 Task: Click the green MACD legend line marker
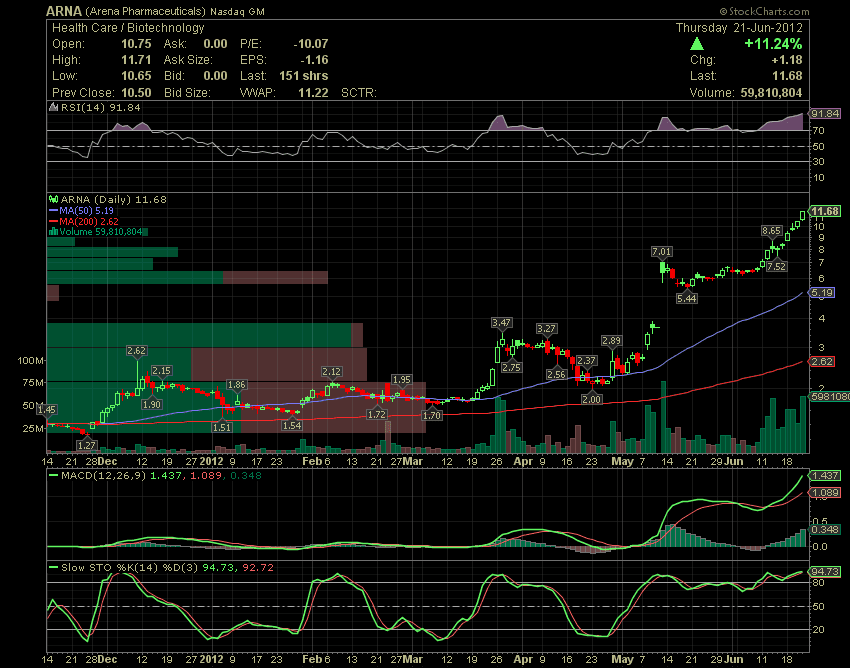54,476
